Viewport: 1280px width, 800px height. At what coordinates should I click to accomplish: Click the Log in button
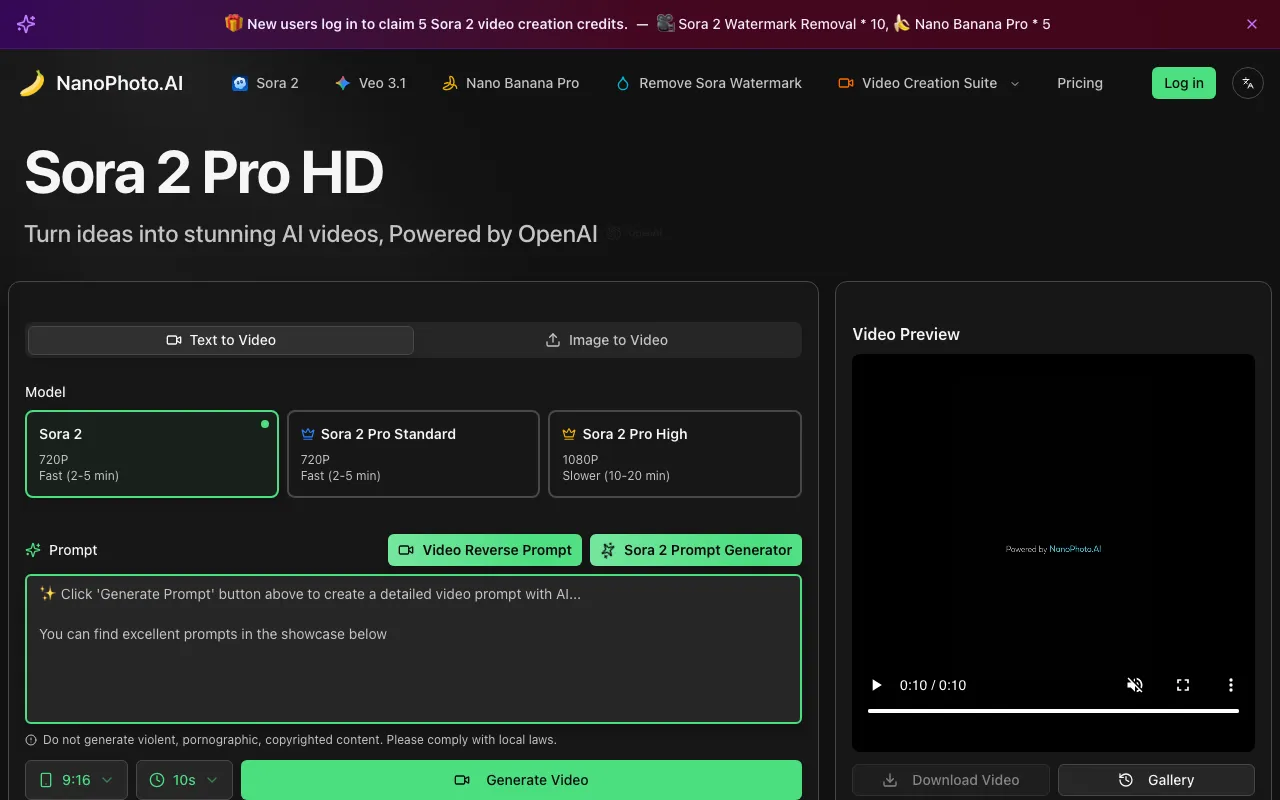[1184, 83]
